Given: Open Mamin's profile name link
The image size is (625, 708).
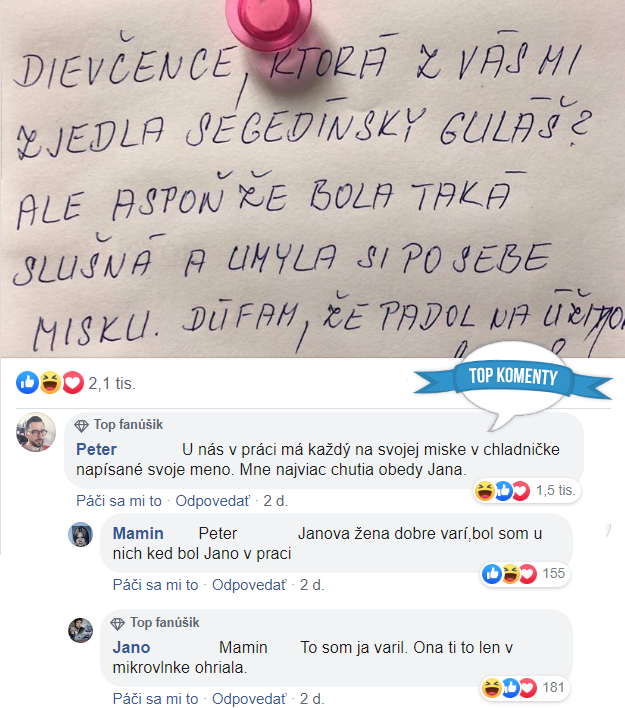Looking at the screenshot, I should pos(138,534).
